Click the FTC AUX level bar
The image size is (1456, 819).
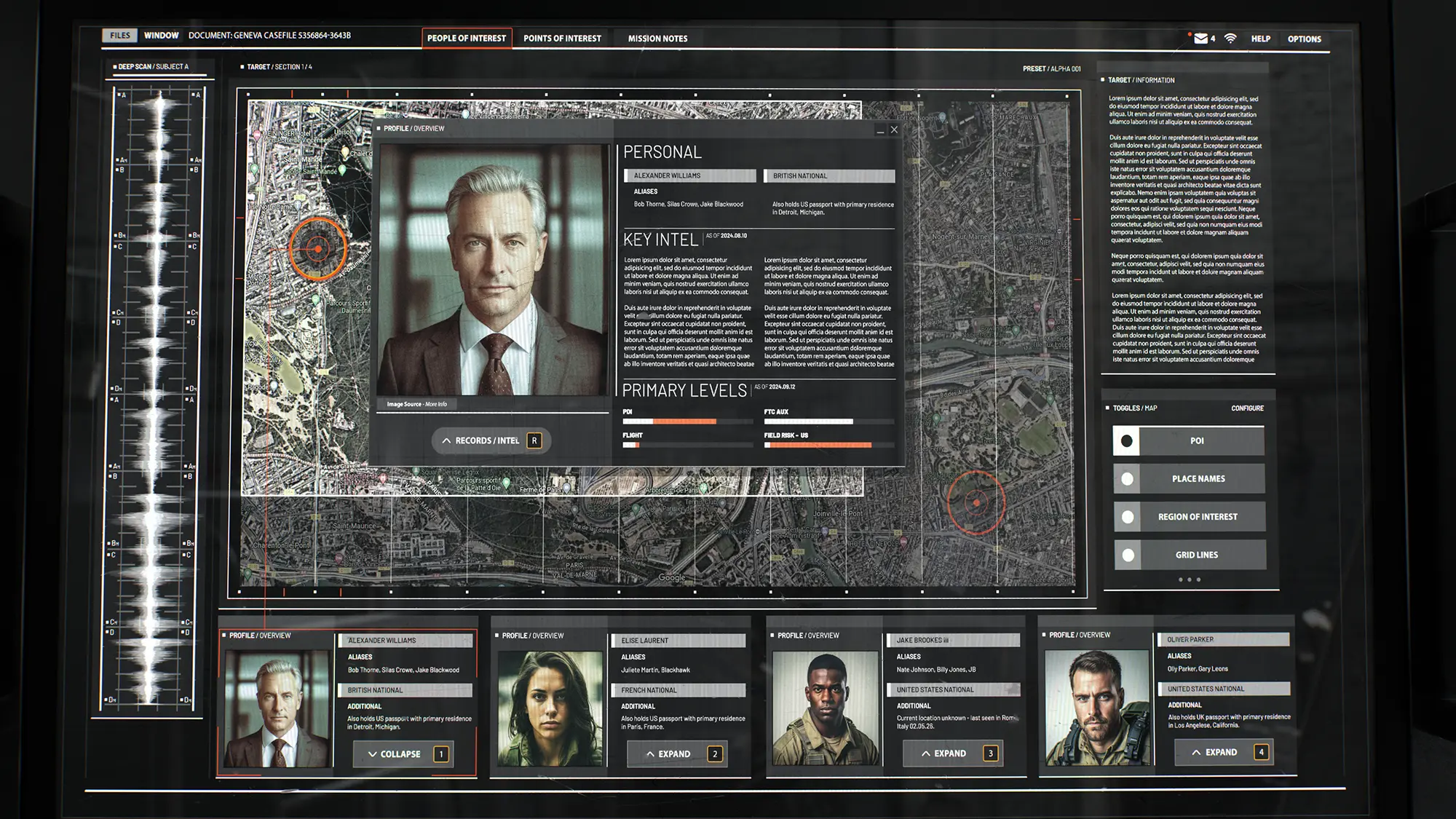click(828, 422)
